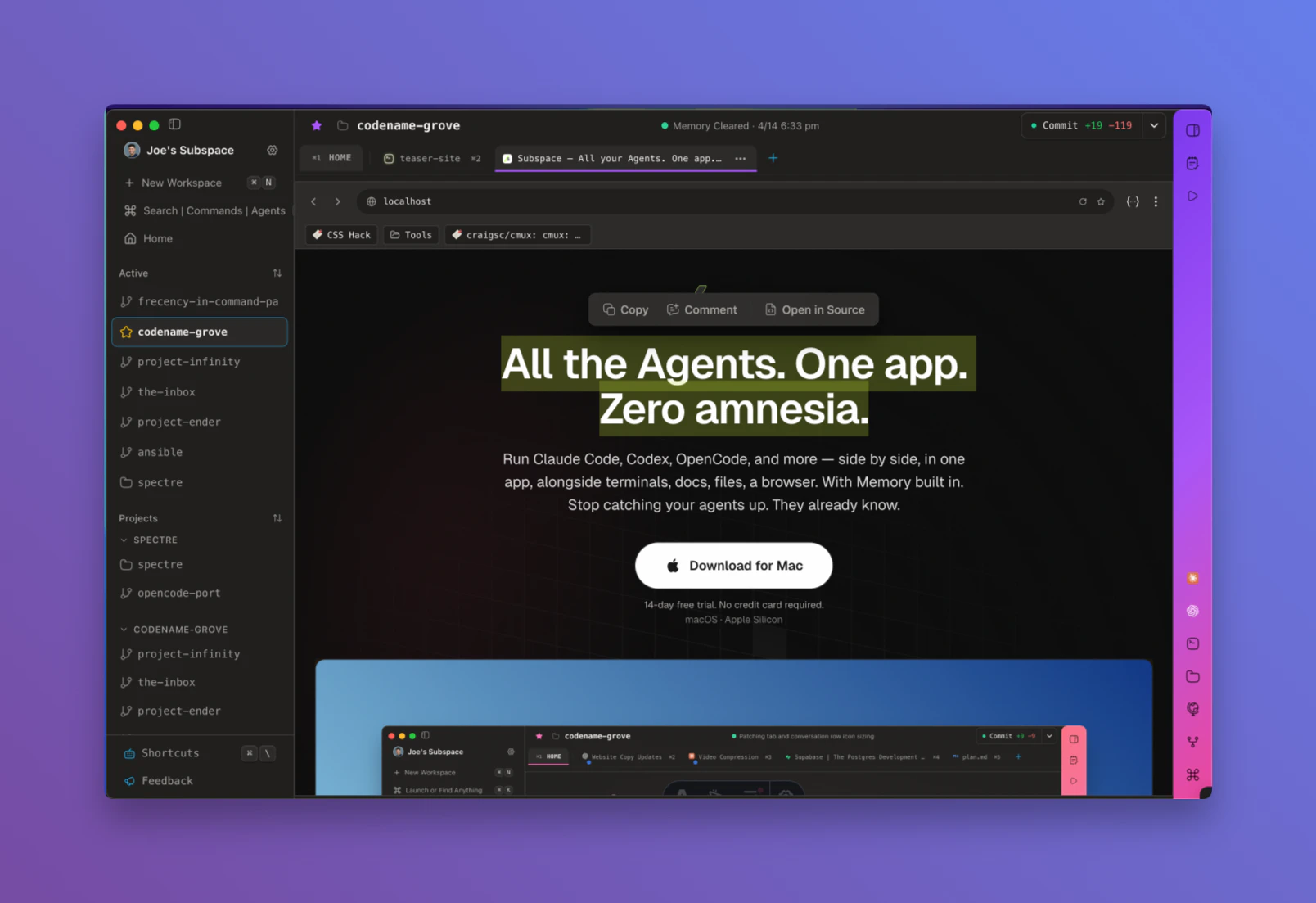The height and width of the screenshot is (903, 1316).
Task: Open the Tools bookmark folder
Action: [x=411, y=235]
